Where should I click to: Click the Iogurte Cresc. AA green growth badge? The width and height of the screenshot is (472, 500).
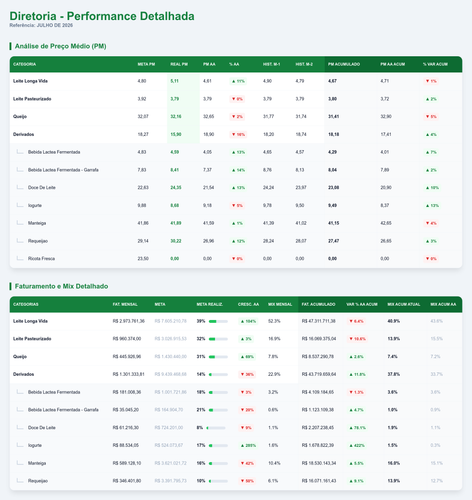[248, 445]
